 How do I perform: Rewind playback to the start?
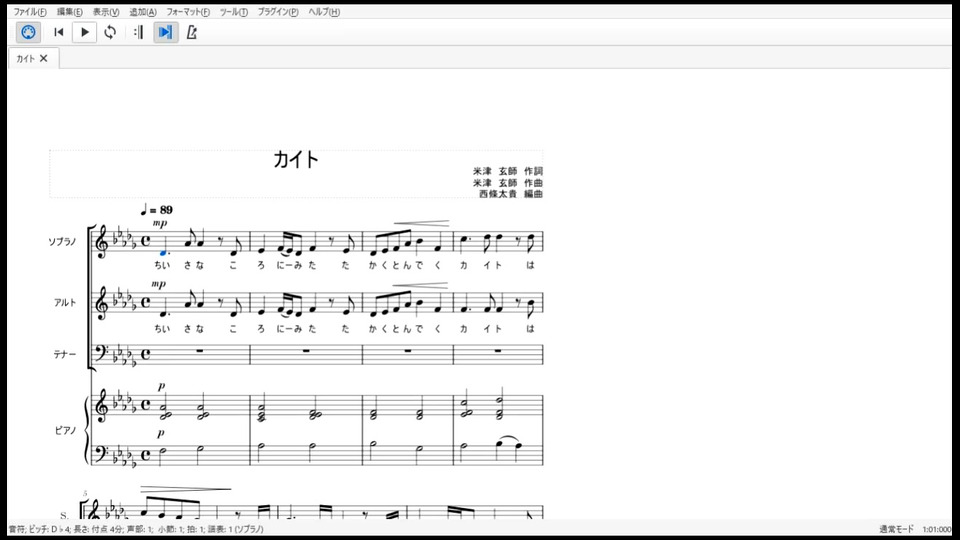(59, 32)
